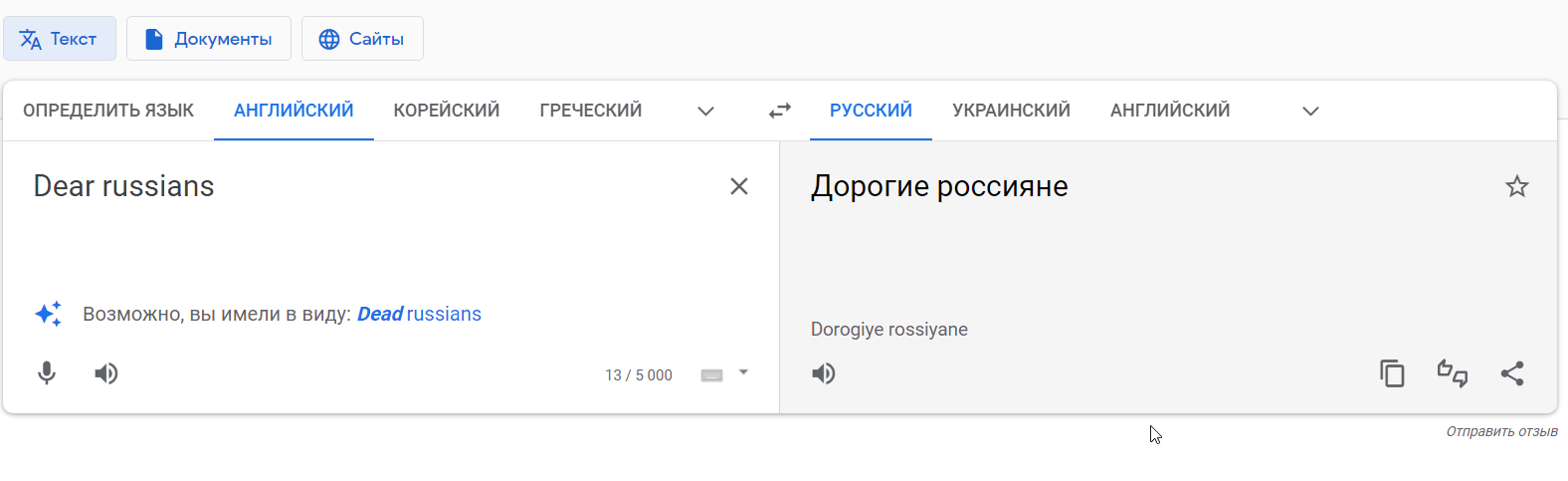Viewport: 1568px width, 481px height.
Task: Open the virtual keyboard input tool
Action: click(x=711, y=375)
